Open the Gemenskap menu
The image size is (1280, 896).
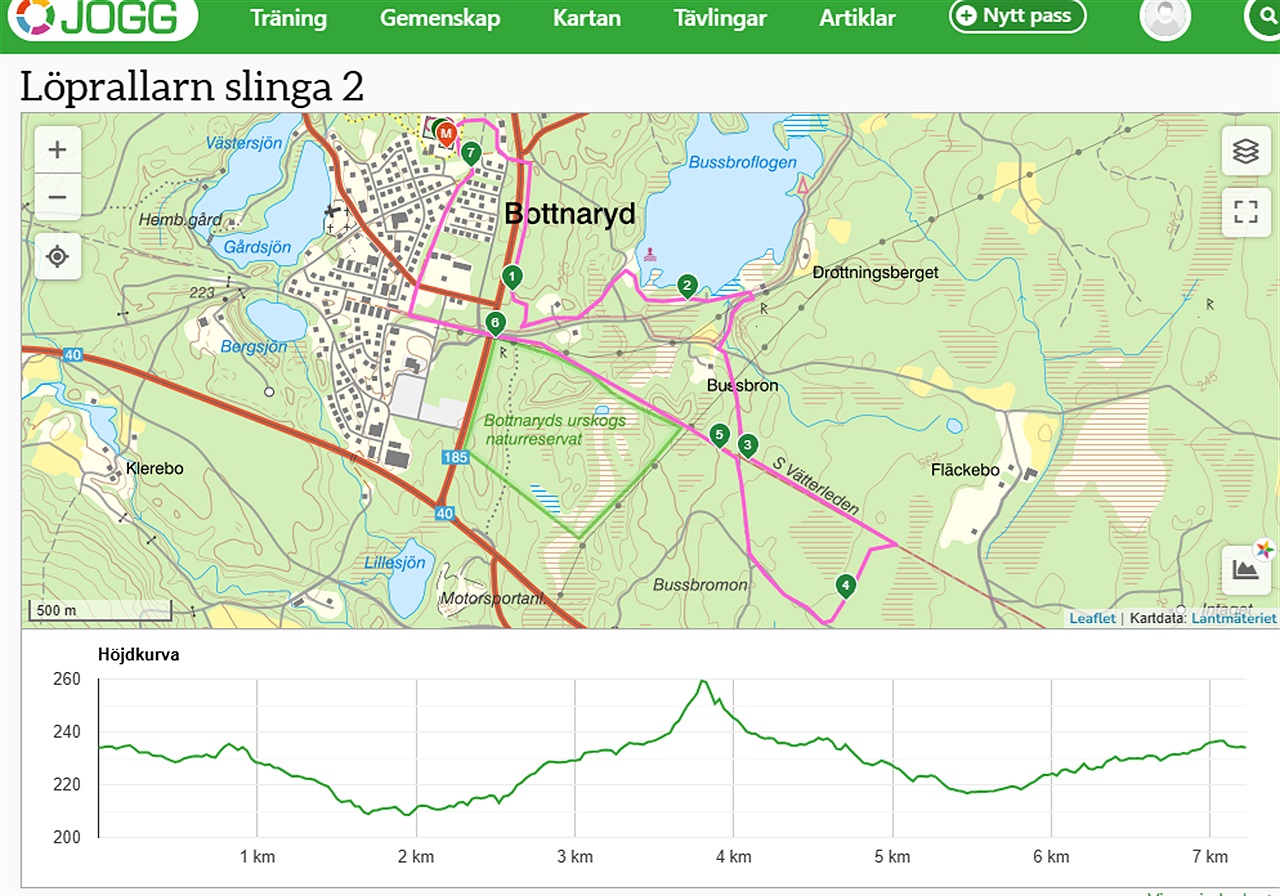coord(440,18)
